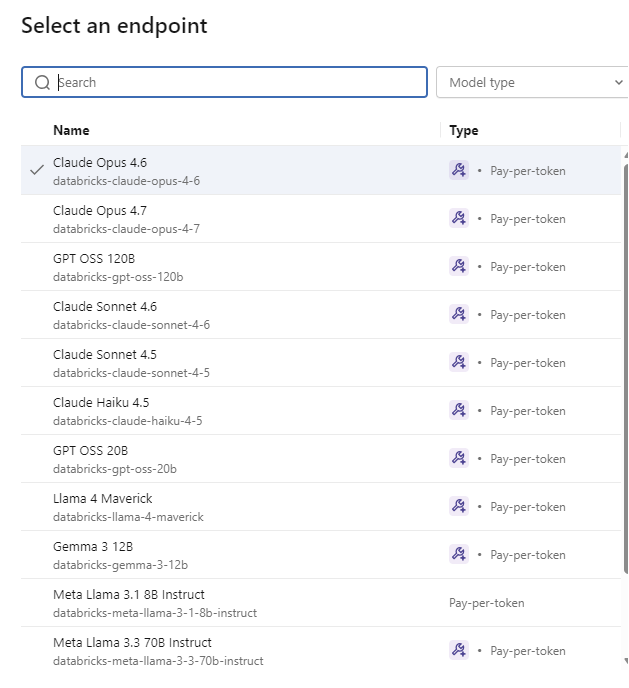
Task: Click the tool icon in Meta Llama 3.3 70B row
Action: pyautogui.click(x=459, y=650)
